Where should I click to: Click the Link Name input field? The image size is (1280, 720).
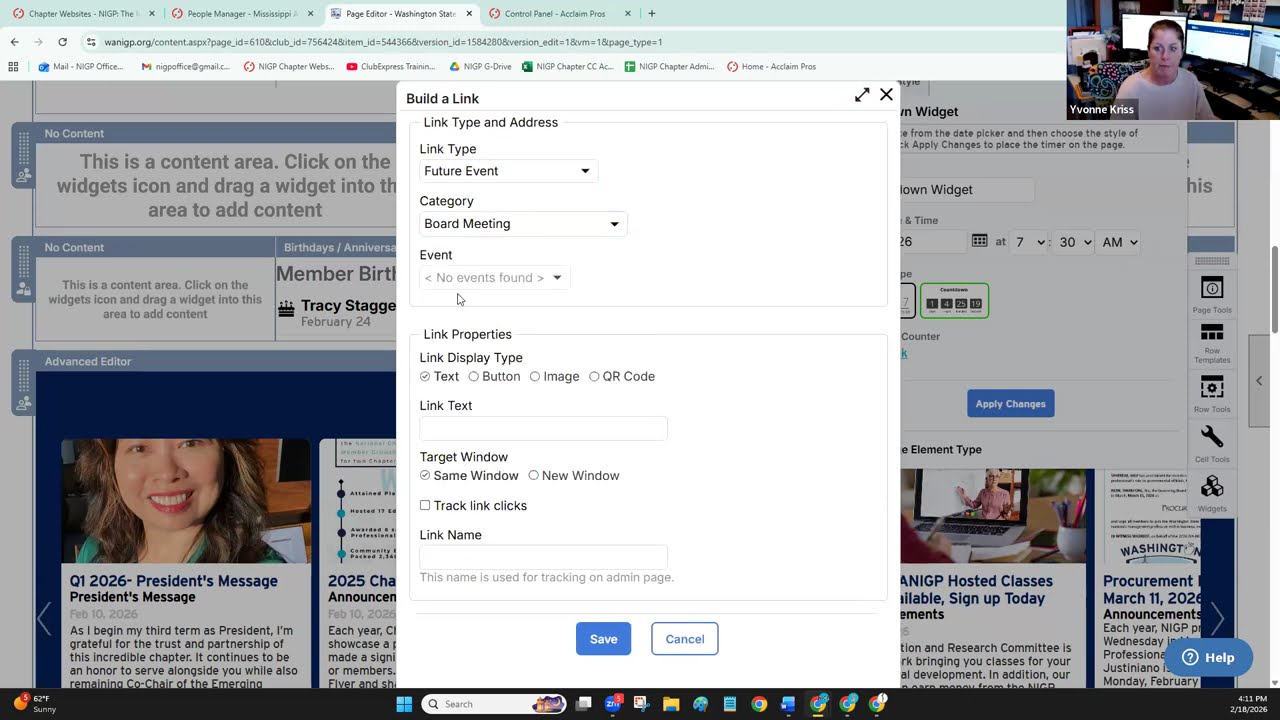coord(543,557)
